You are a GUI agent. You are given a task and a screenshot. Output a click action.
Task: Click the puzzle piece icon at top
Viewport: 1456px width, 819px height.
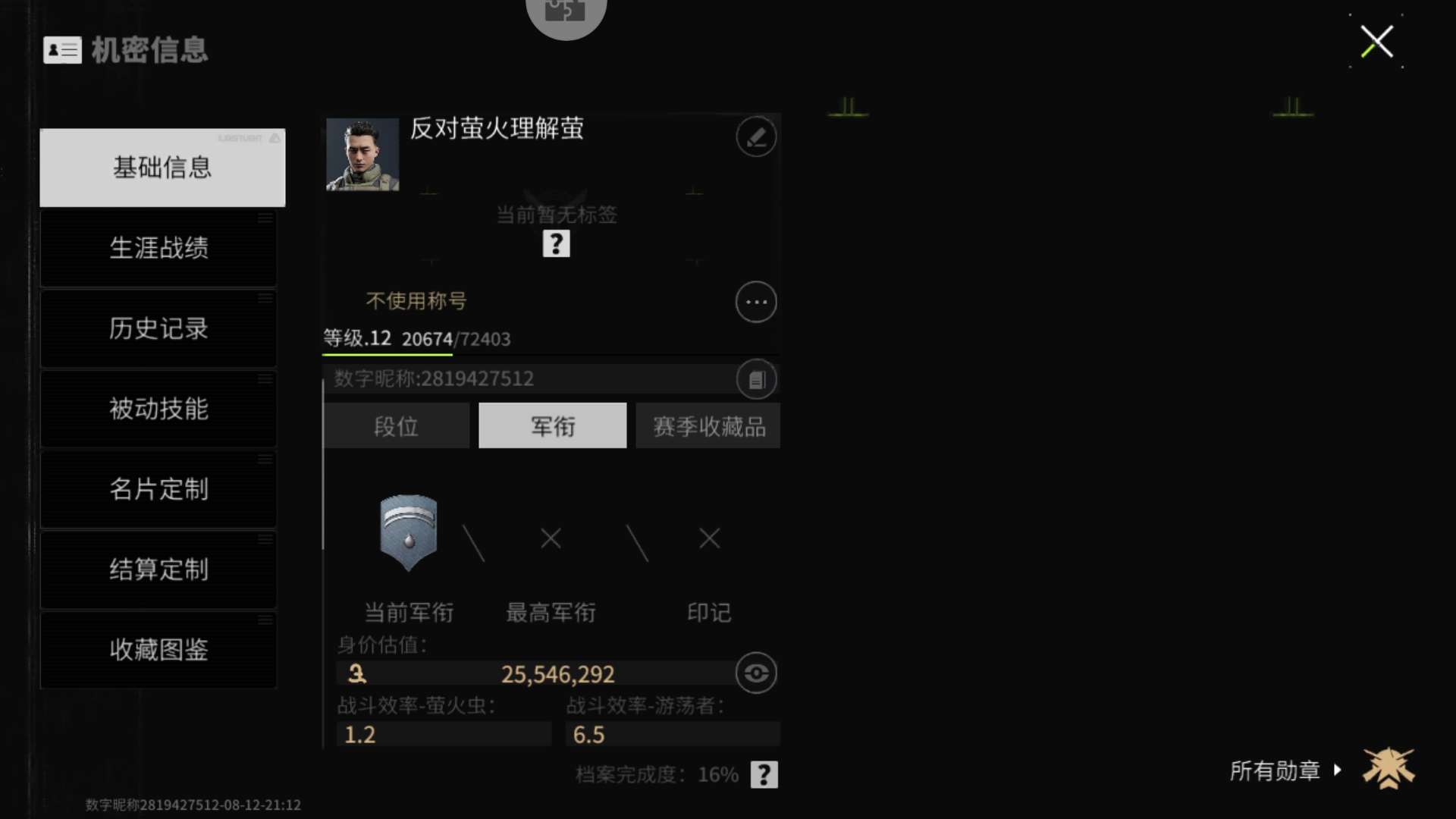coord(566,13)
